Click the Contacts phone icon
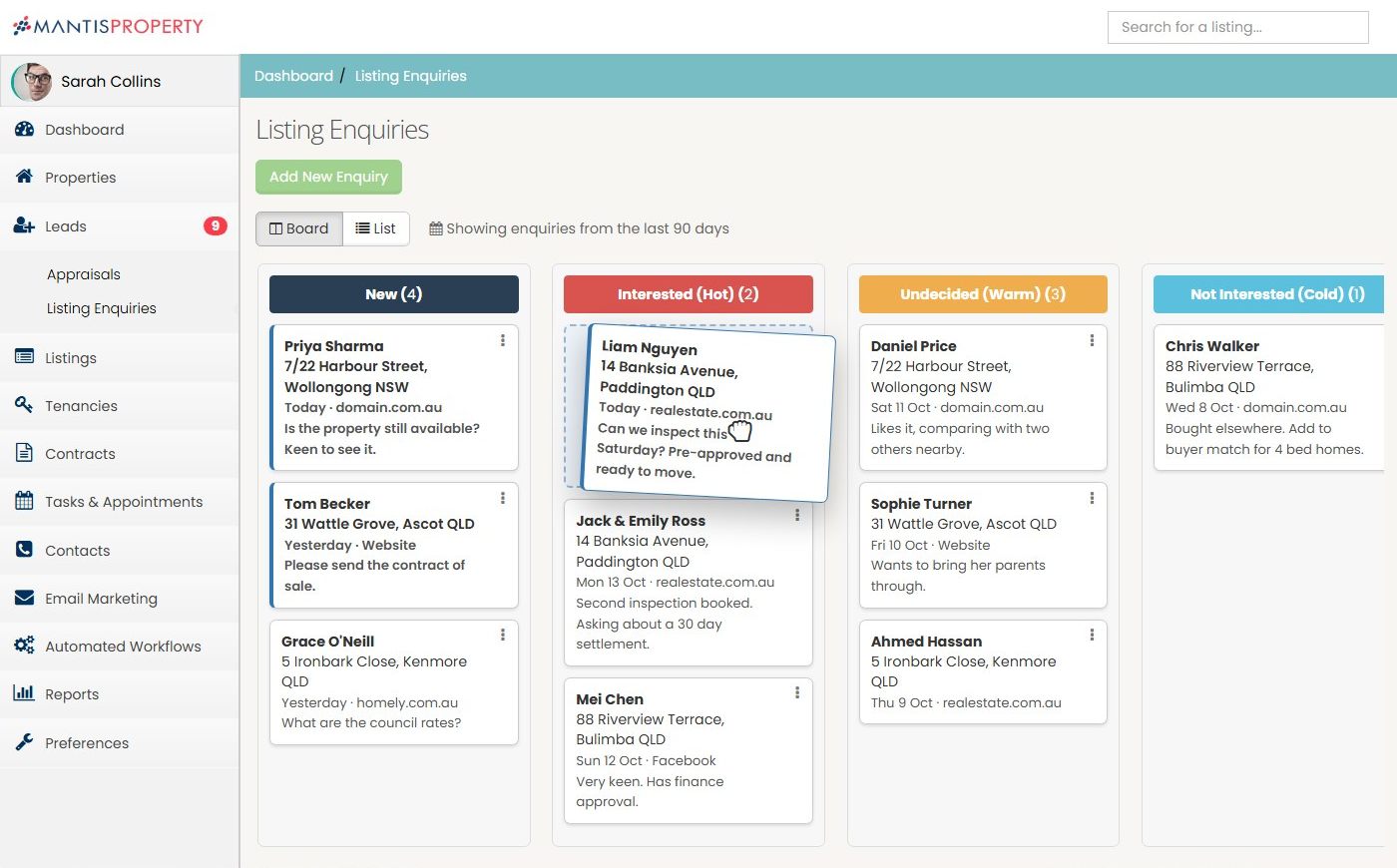The image size is (1397, 868). point(24,550)
